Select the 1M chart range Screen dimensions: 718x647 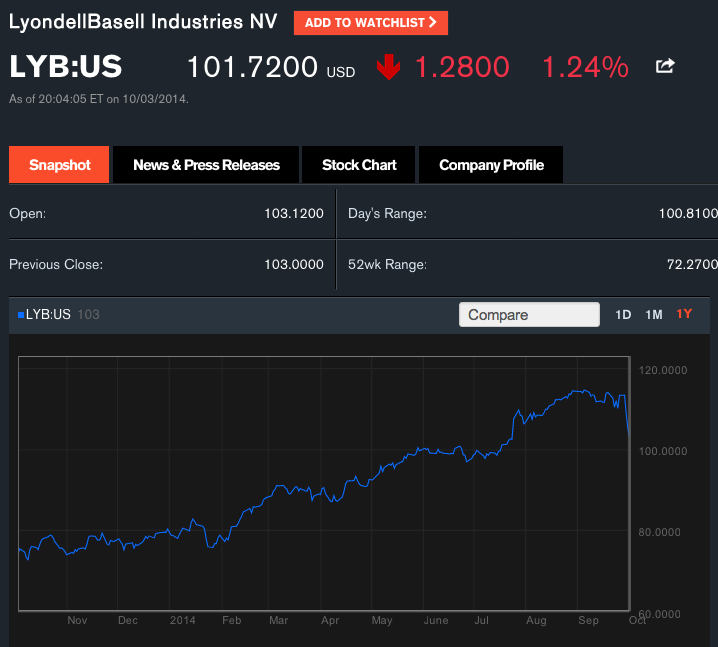654,315
